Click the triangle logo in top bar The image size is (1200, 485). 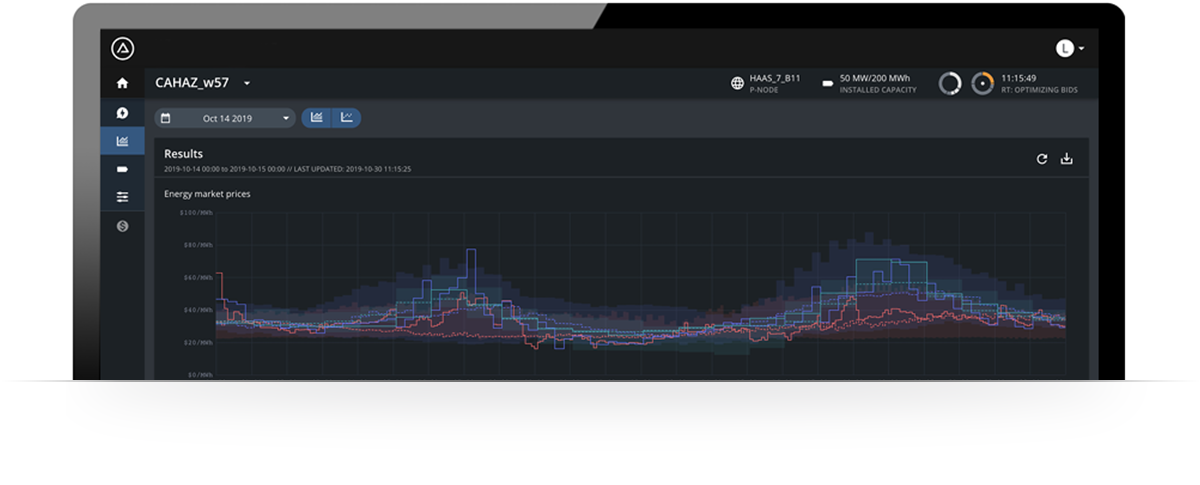click(x=123, y=48)
